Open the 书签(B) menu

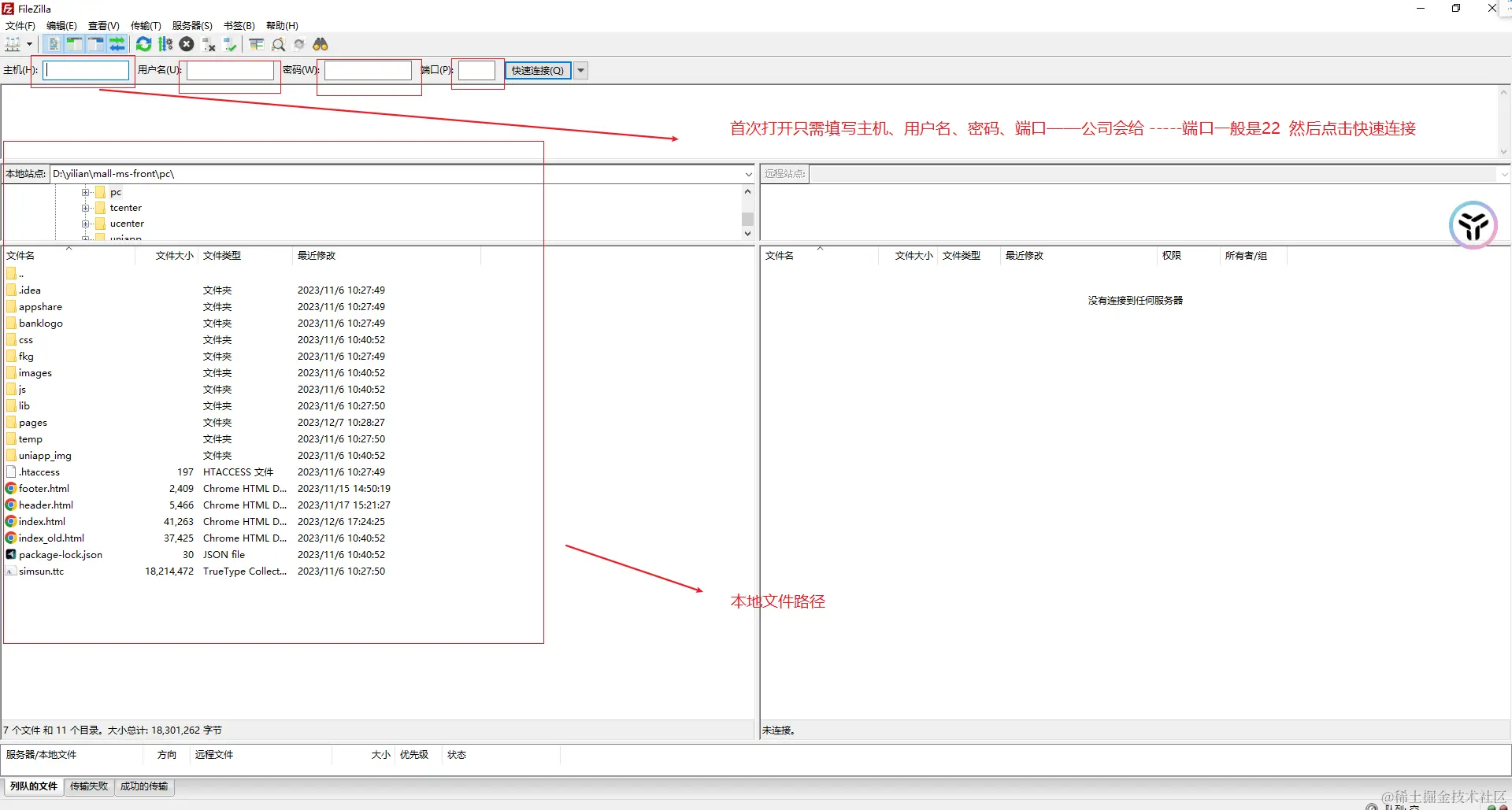[x=239, y=25]
